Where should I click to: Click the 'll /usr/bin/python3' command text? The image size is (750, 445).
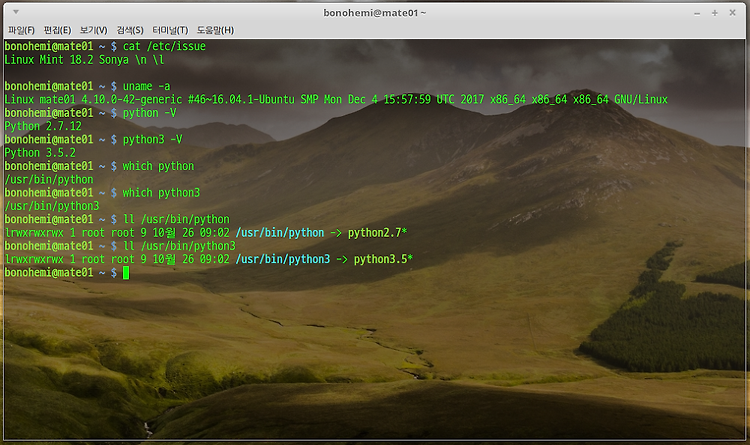179,246
